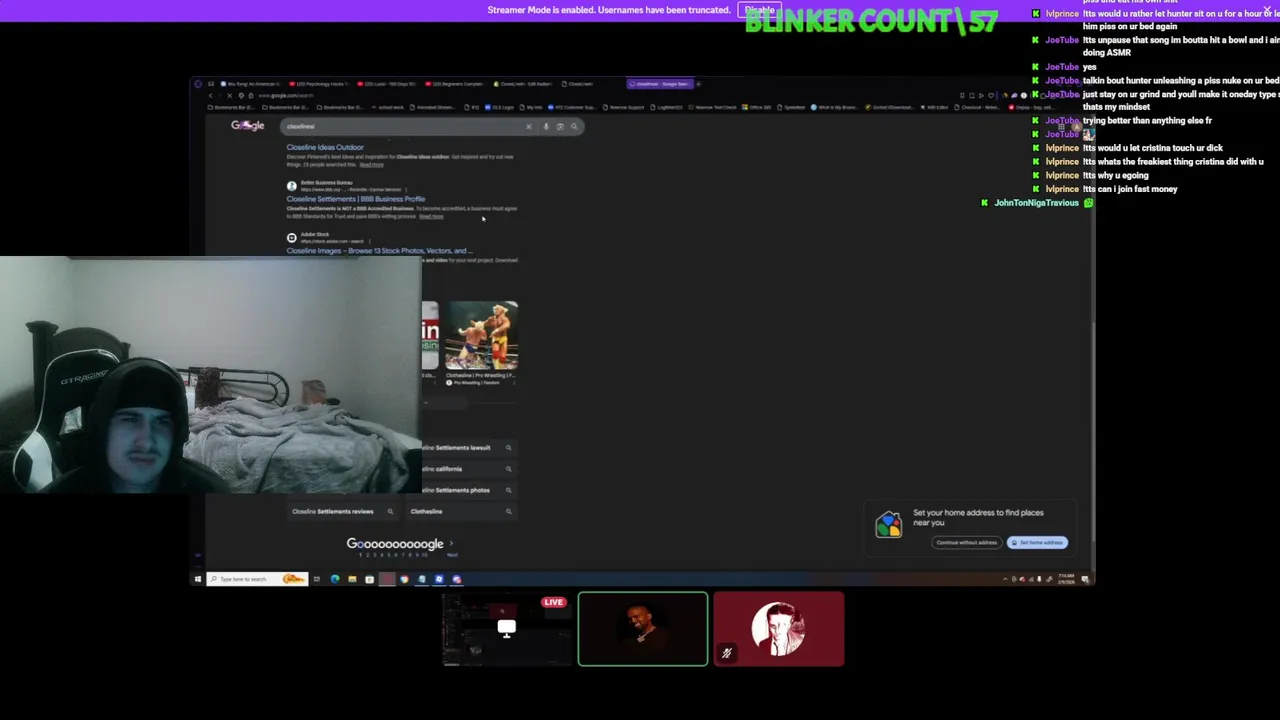The width and height of the screenshot is (1280, 720).
Task: Open Edge from the taskbar
Action: [335, 579]
